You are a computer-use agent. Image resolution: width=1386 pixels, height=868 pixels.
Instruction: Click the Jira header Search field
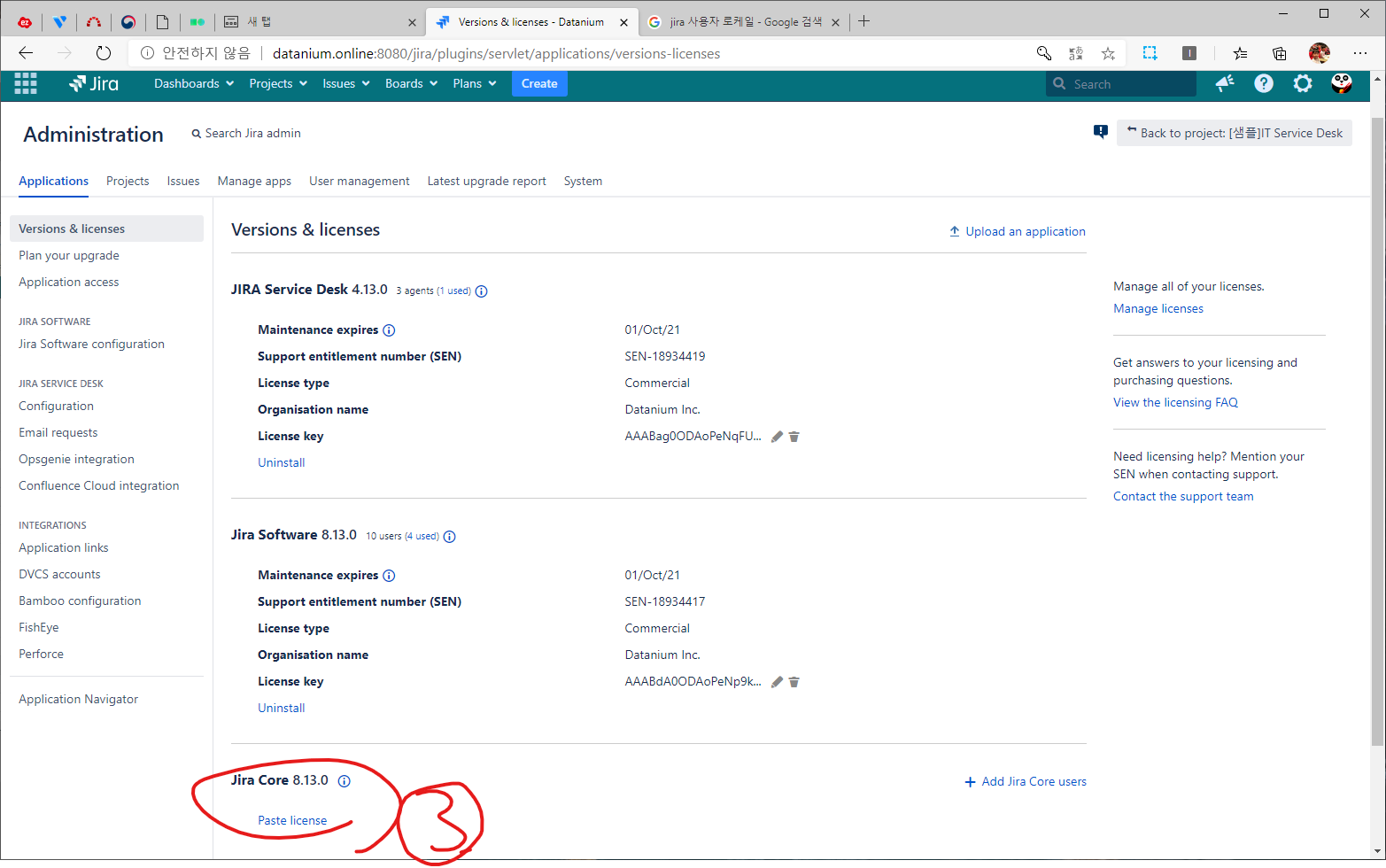pyautogui.click(x=1121, y=84)
